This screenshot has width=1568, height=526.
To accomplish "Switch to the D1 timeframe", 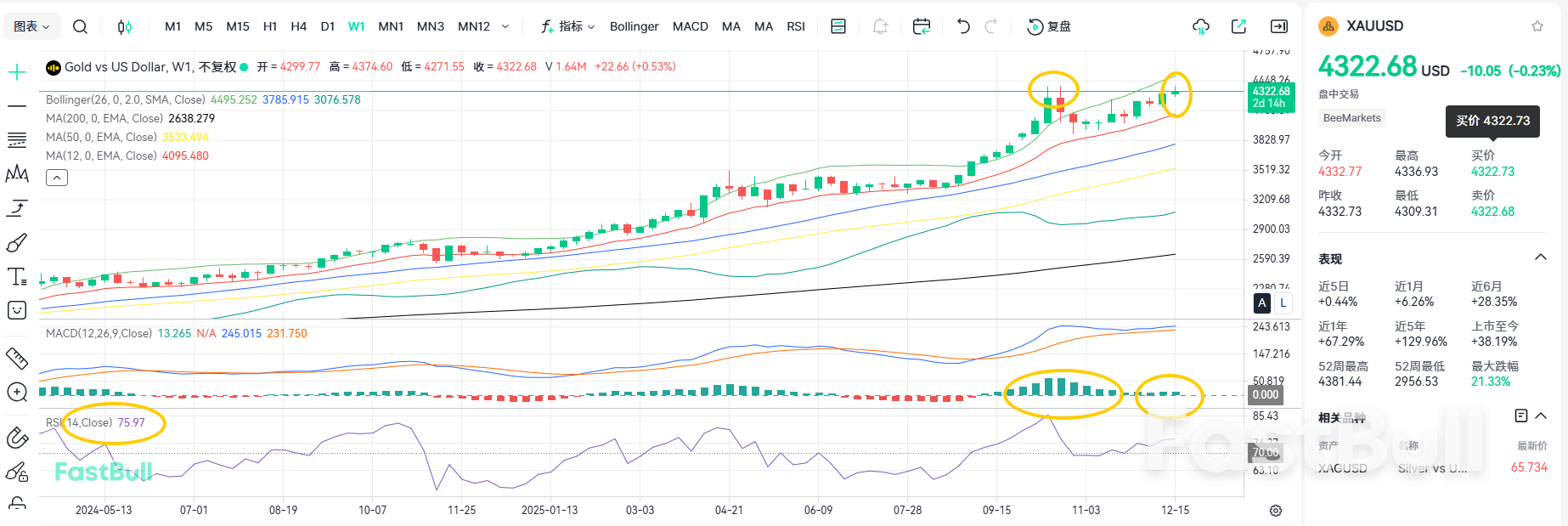I will [328, 26].
